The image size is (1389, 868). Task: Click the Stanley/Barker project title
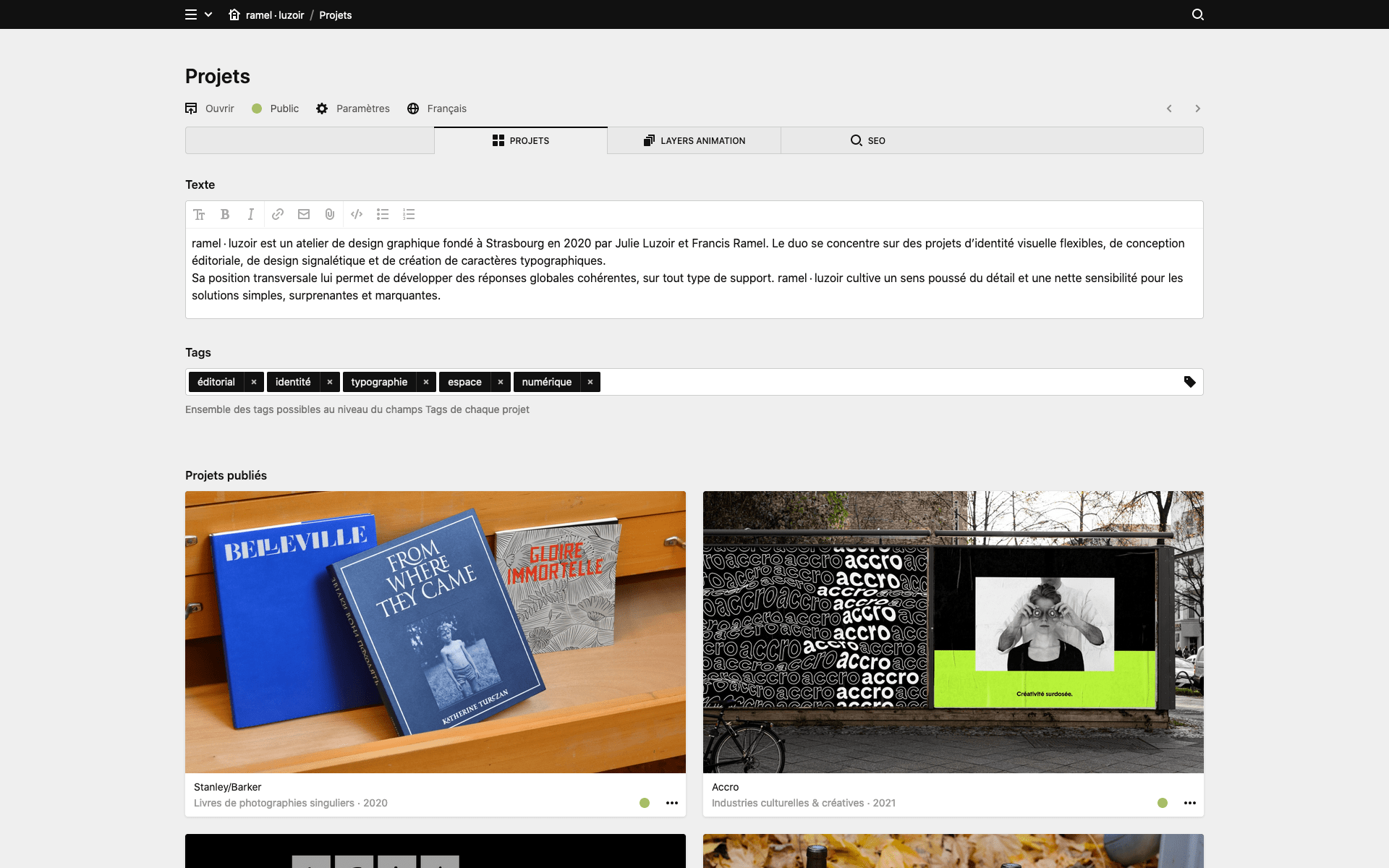(227, 787)
